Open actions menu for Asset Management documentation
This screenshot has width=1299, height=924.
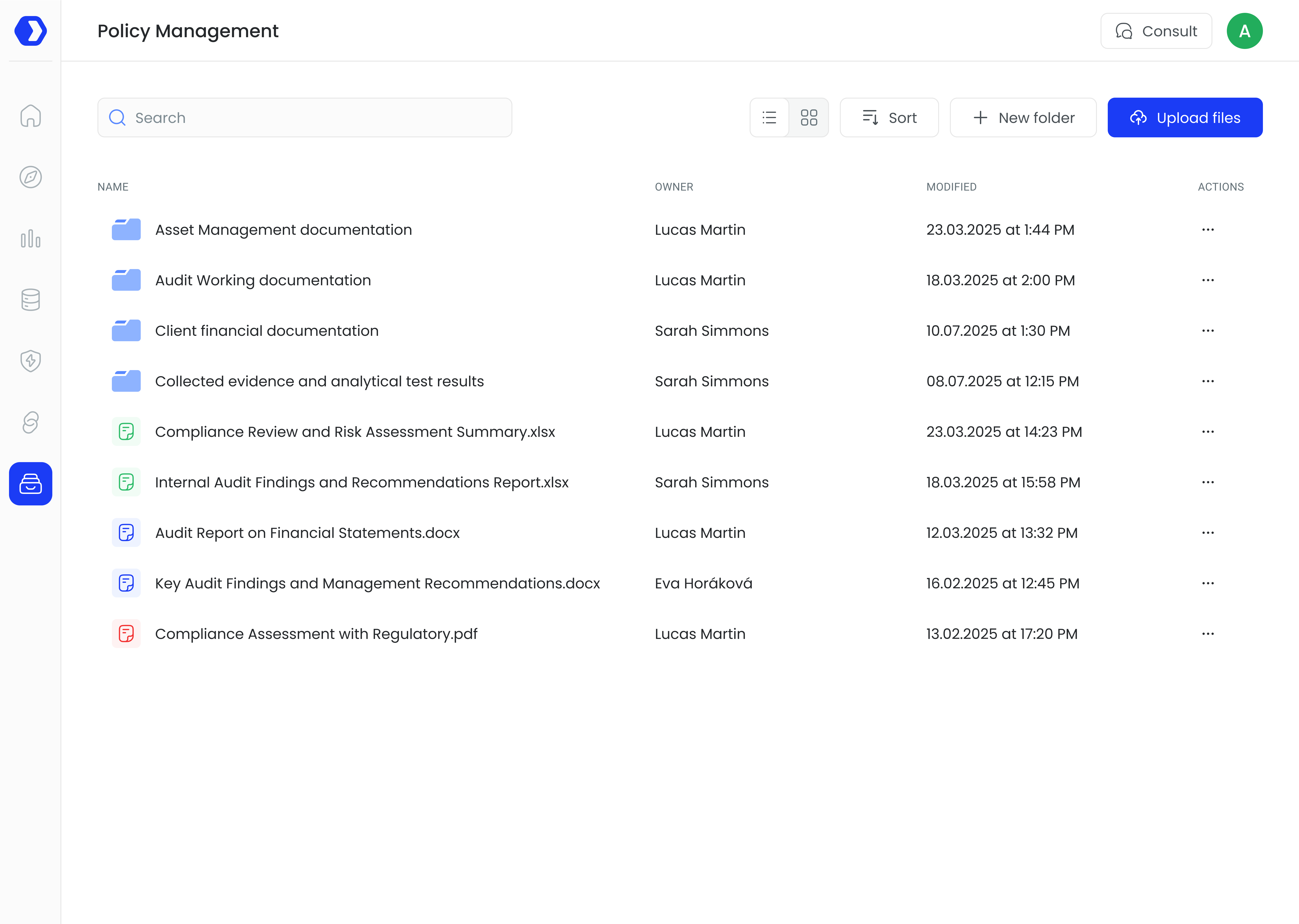point(1207,230)
